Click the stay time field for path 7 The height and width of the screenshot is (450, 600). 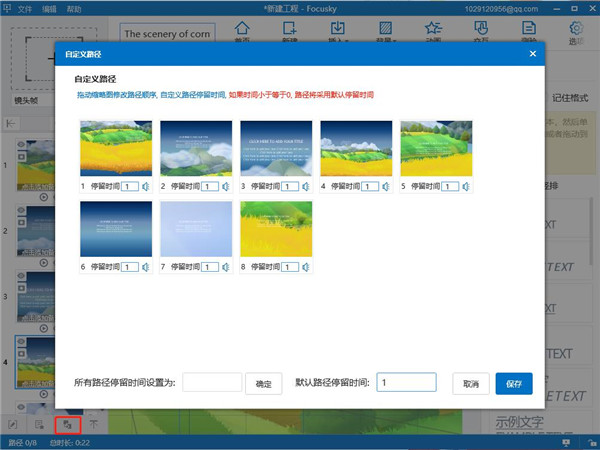pos(210,267)
